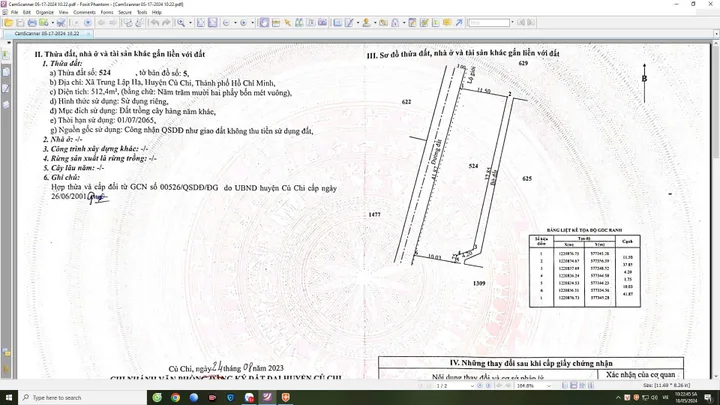Open the pages panel in left sidebar
Screen dimensions: 720x405
pos(6,72)
